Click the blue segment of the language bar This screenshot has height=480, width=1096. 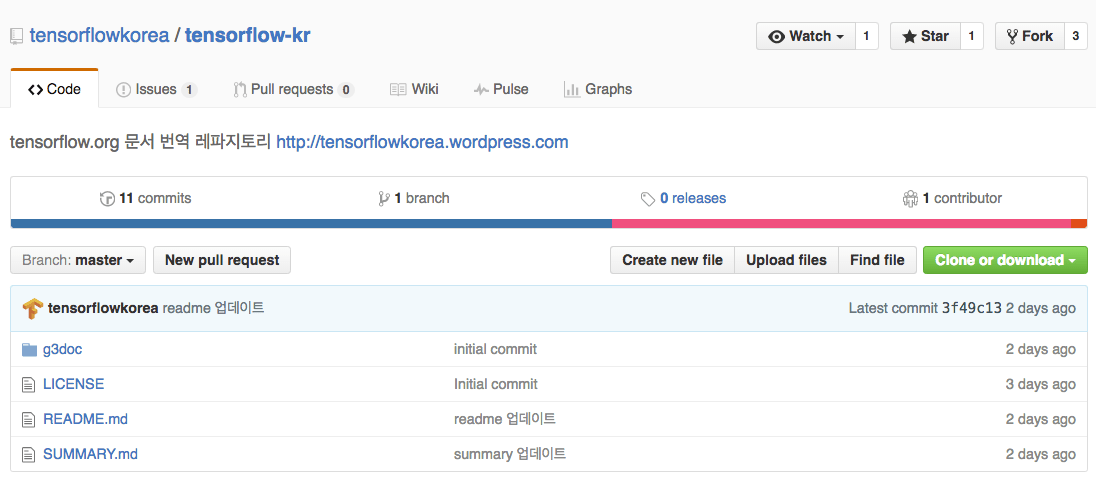coord(312,224)
